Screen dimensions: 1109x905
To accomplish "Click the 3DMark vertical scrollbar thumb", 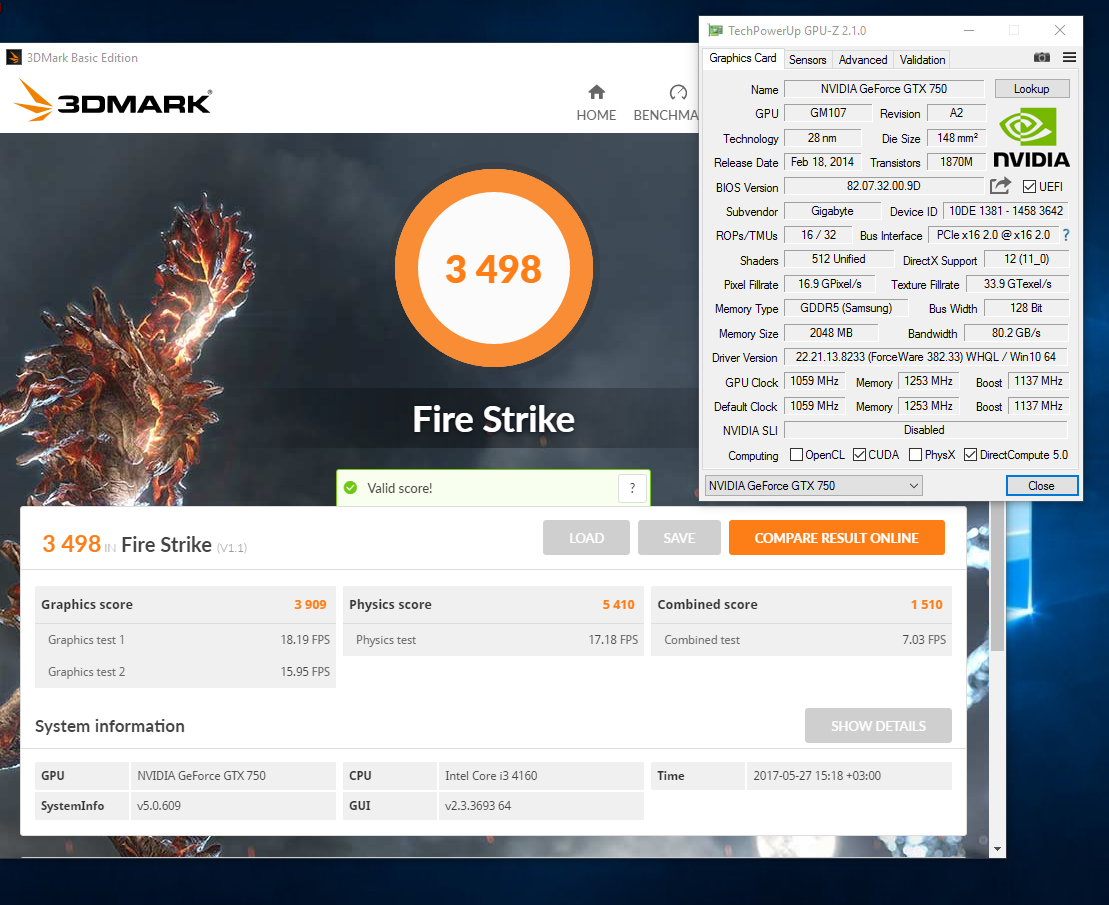I will tap(997, 576).
